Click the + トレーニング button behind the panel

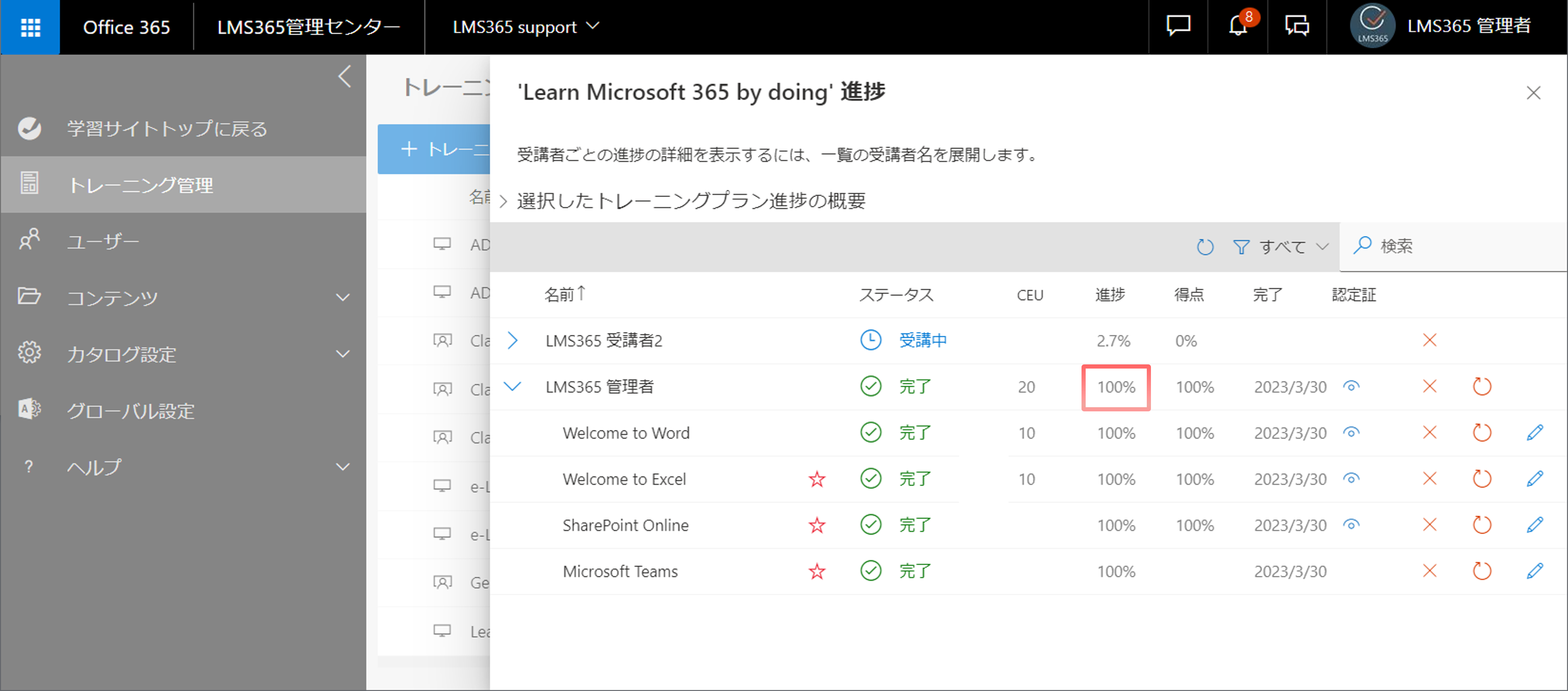click(x=433, y=149)
